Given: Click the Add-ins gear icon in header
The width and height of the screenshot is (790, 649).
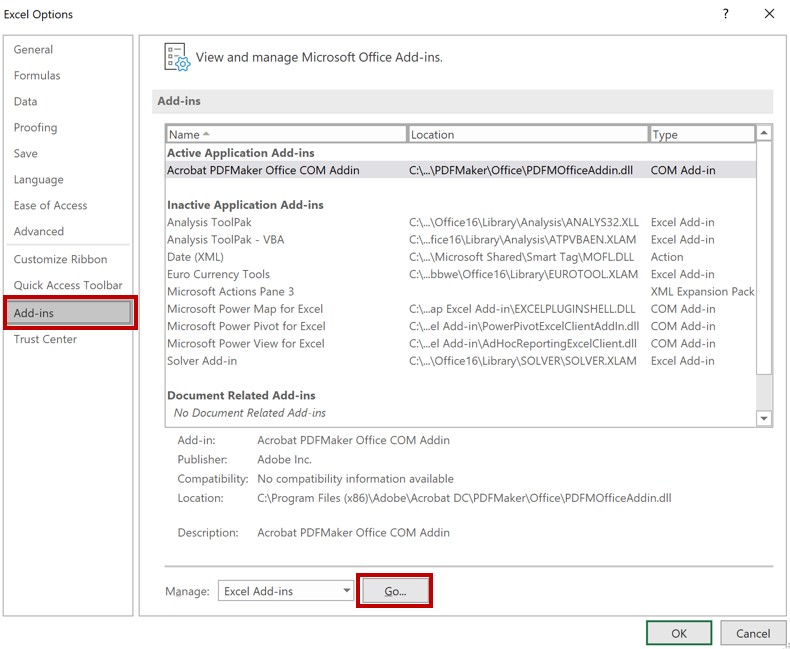Looking at the screenshot, I should coord(177,58).
